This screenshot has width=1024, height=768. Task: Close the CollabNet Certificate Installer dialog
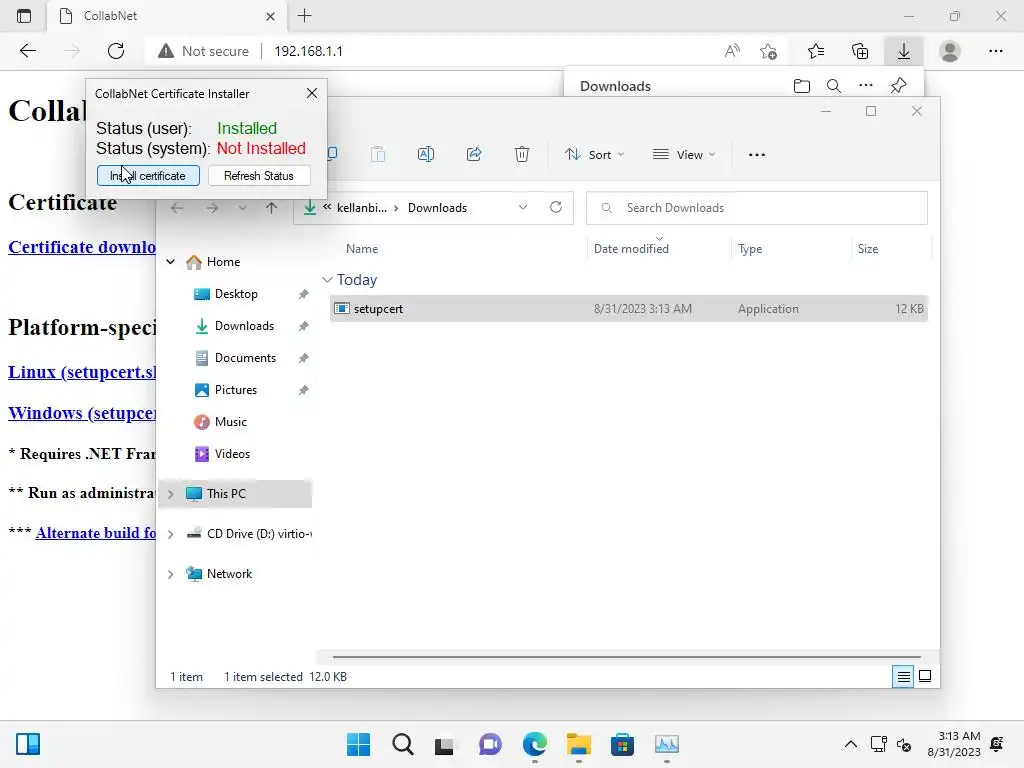(312, 93)
